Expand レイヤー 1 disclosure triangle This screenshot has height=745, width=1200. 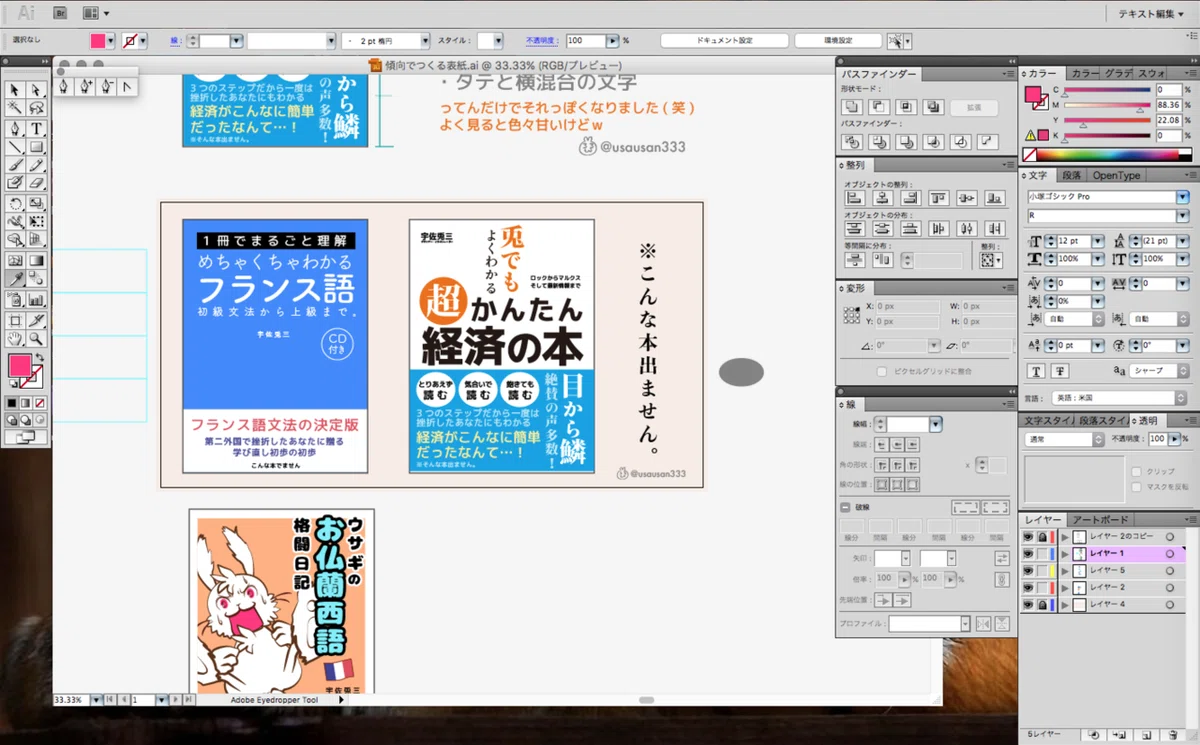(1065, 554)
